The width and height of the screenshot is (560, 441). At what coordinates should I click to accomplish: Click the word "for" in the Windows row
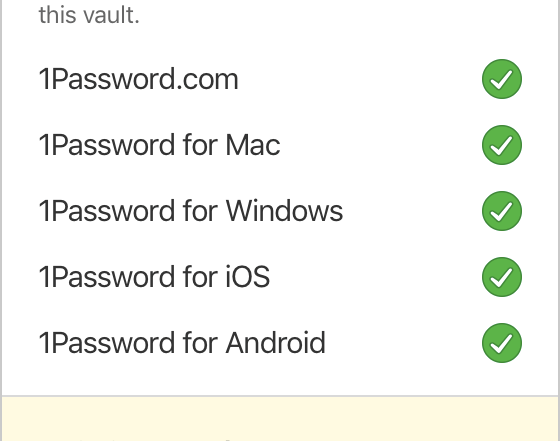pos(200,211)
